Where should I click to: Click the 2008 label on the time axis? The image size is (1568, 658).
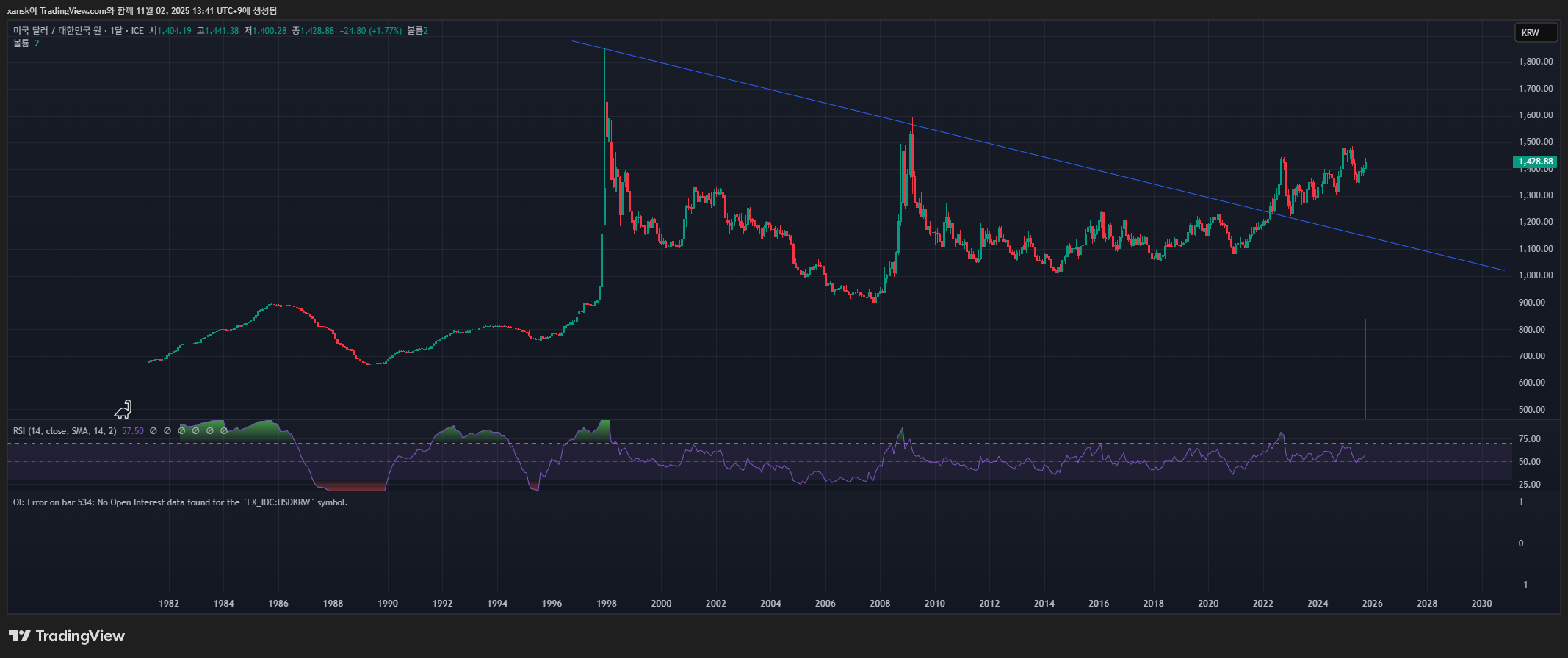coord(880,604)
